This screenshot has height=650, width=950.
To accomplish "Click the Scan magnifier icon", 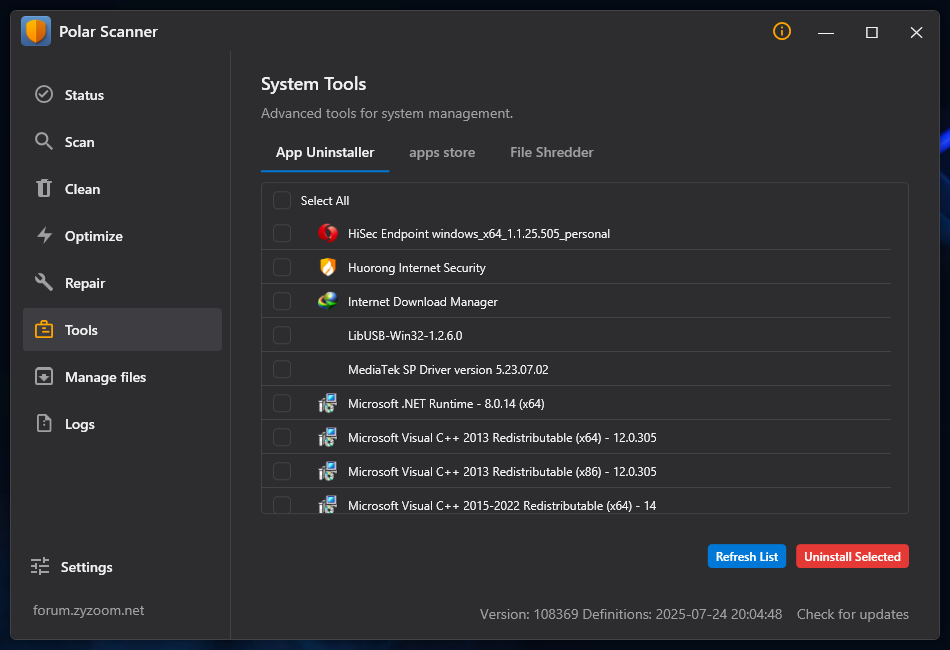I will click(x=44, y=141).
